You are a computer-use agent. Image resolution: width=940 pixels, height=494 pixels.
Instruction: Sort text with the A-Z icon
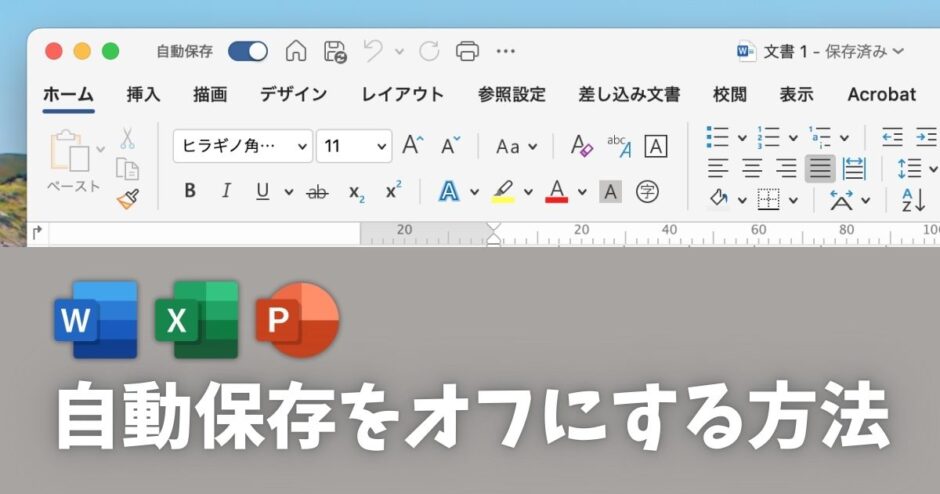pyautogui.click(x=914, y=200)
